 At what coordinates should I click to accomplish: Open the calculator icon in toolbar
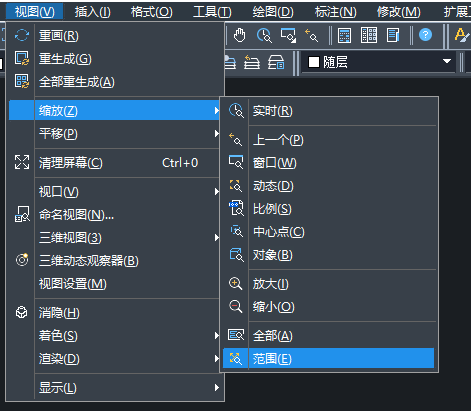pos(344,35)
